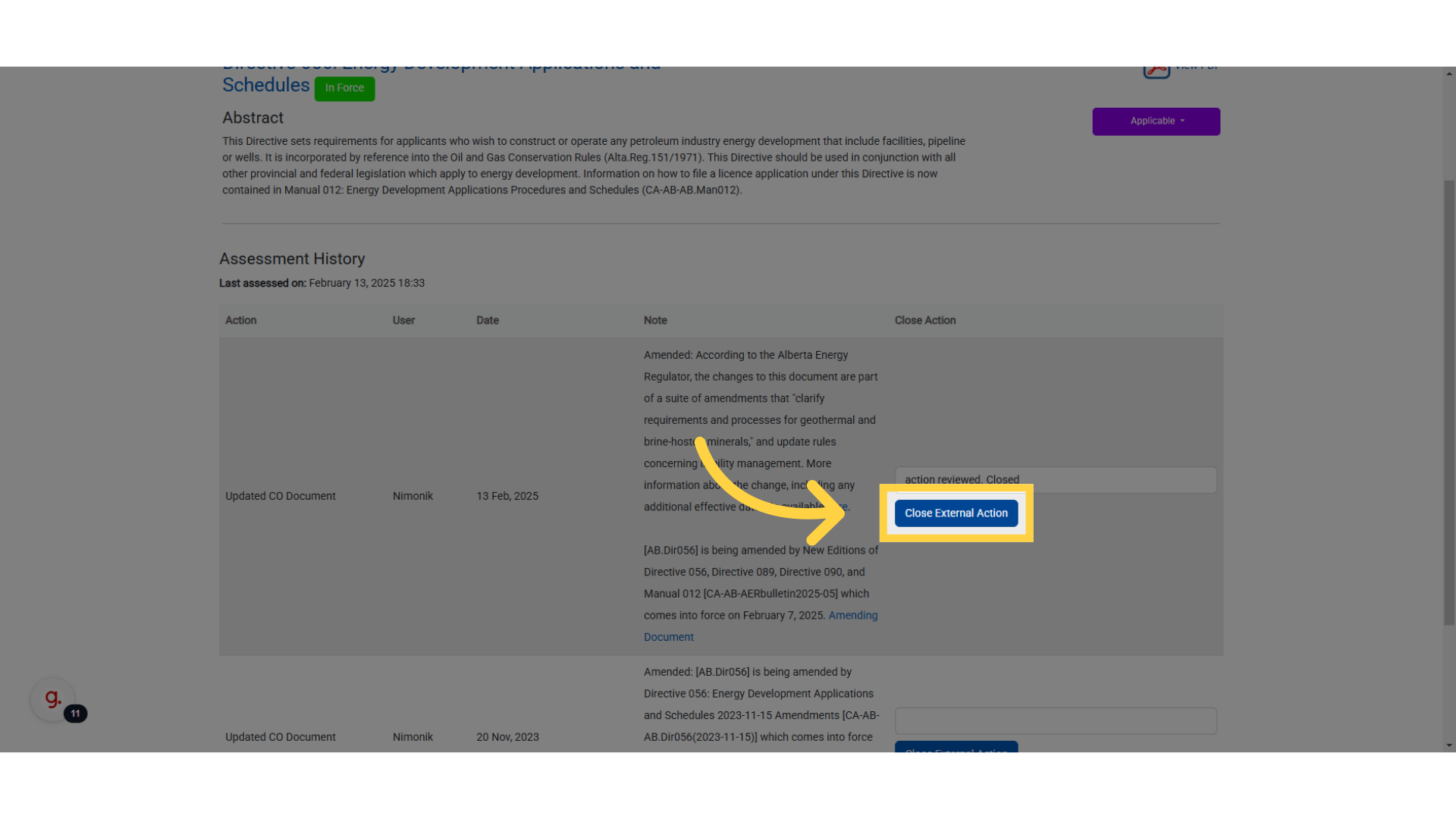Click the Schedules title link

(x=266, y=85)
